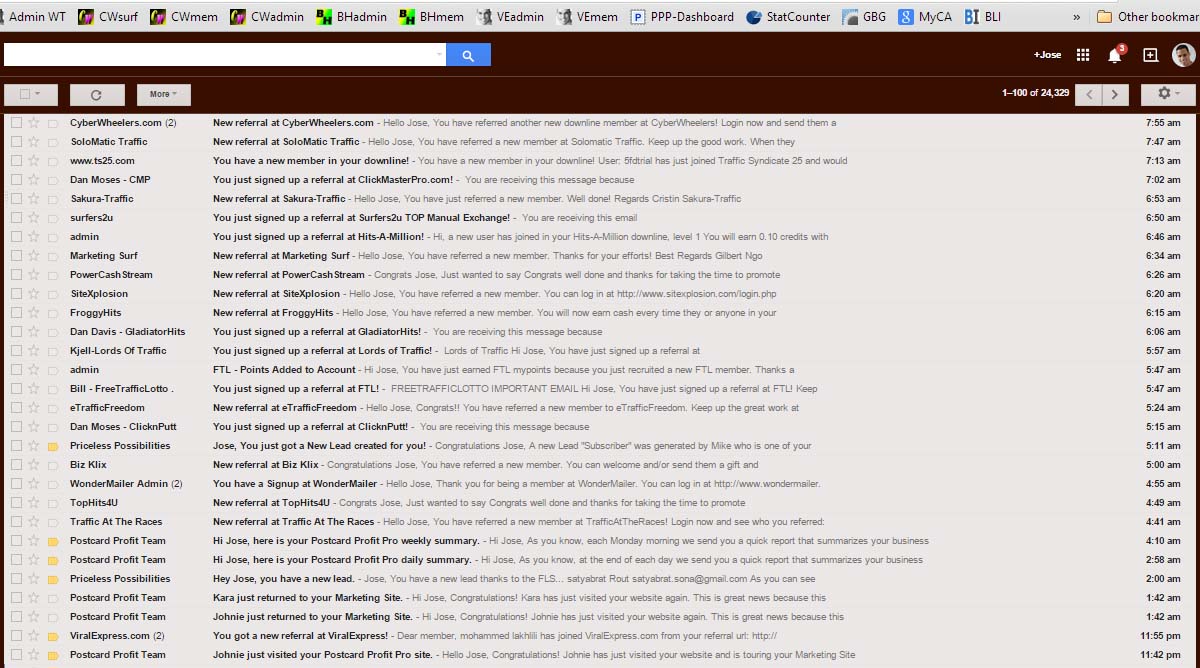
Task: Open the More actions dropdown
Action: tap(163, 95)
